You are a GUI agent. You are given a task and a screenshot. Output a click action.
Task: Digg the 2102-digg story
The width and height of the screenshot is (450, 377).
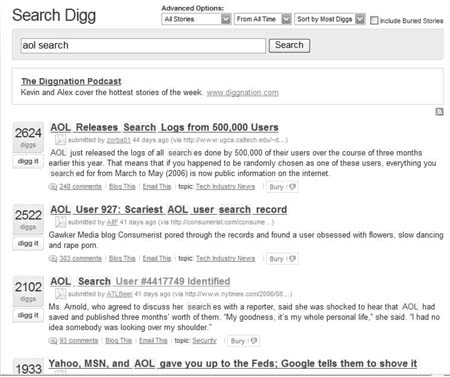(28, 315)
